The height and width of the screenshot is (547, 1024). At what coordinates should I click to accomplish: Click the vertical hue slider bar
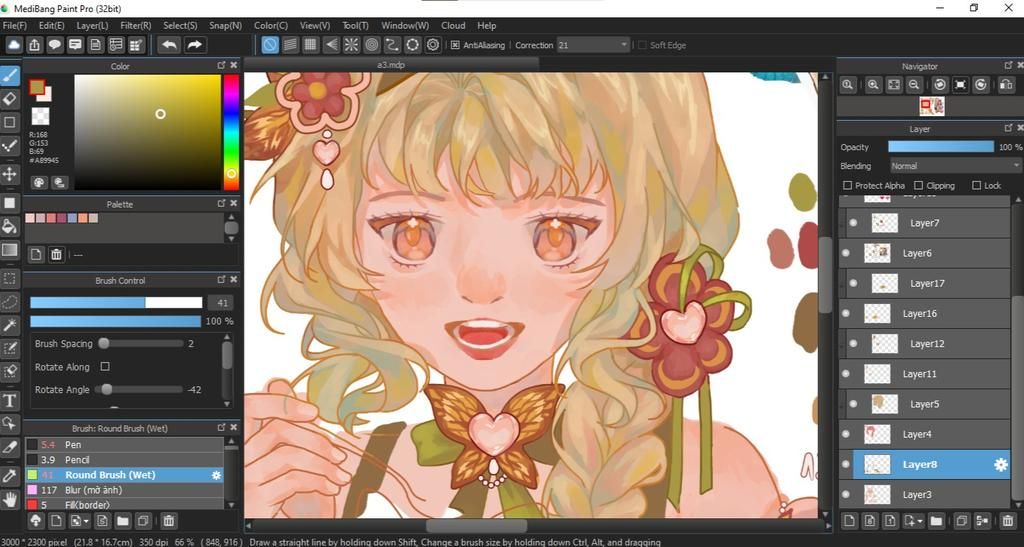coord(231,125)
